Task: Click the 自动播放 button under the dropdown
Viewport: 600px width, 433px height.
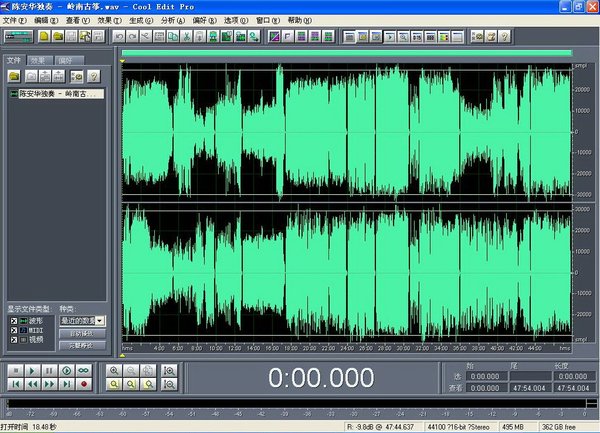Action: click(81, 333)
